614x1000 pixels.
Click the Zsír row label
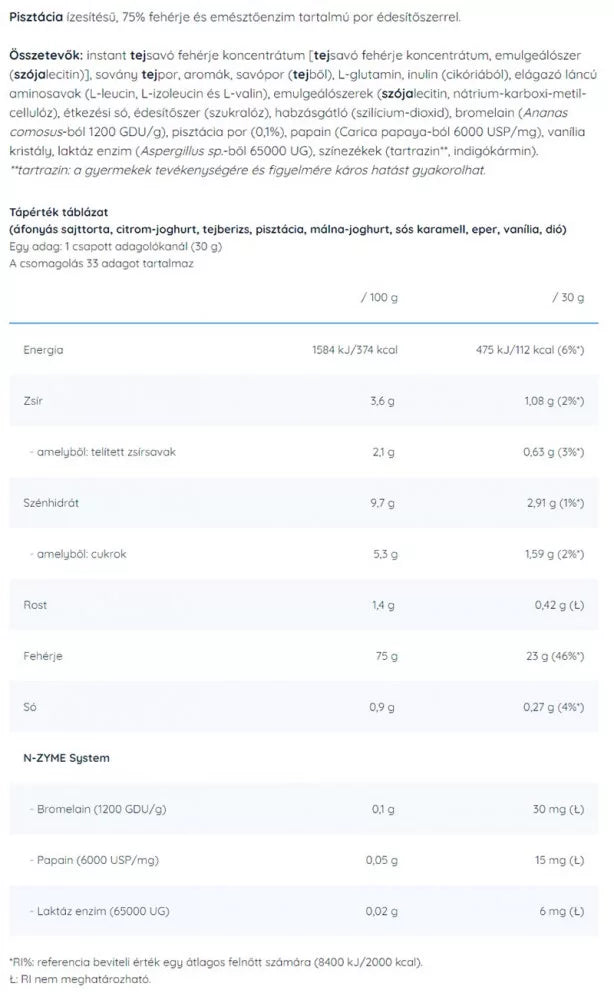(x=33, y=401)
